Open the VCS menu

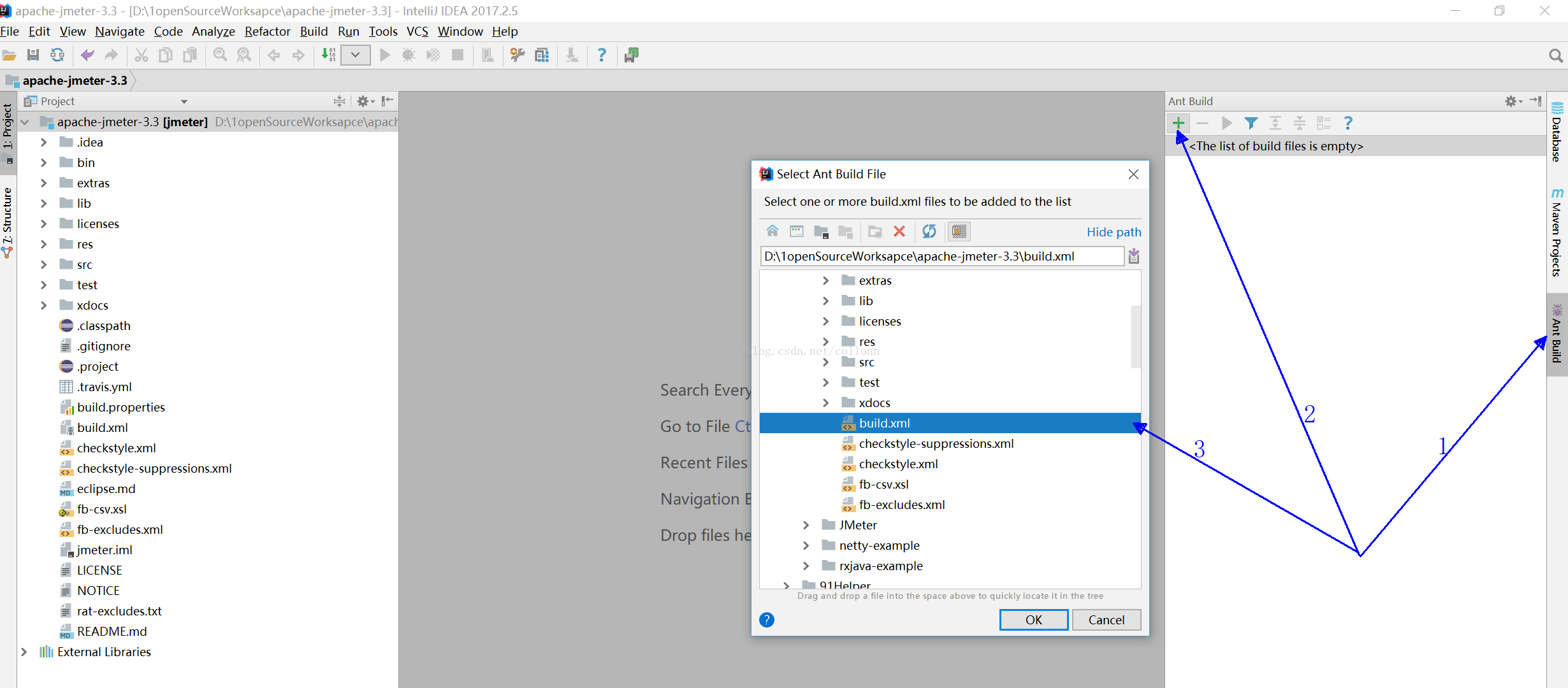click(417, 31)
